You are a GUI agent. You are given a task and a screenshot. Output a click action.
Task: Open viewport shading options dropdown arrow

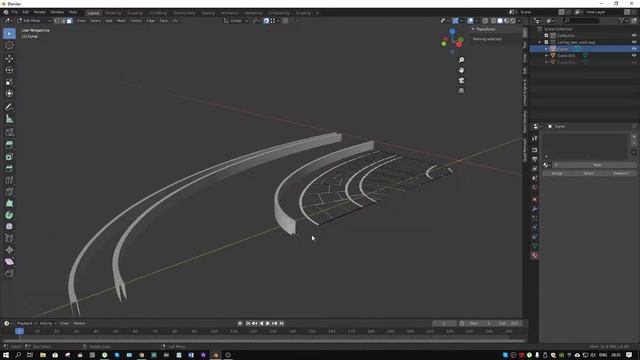(519, 20)
